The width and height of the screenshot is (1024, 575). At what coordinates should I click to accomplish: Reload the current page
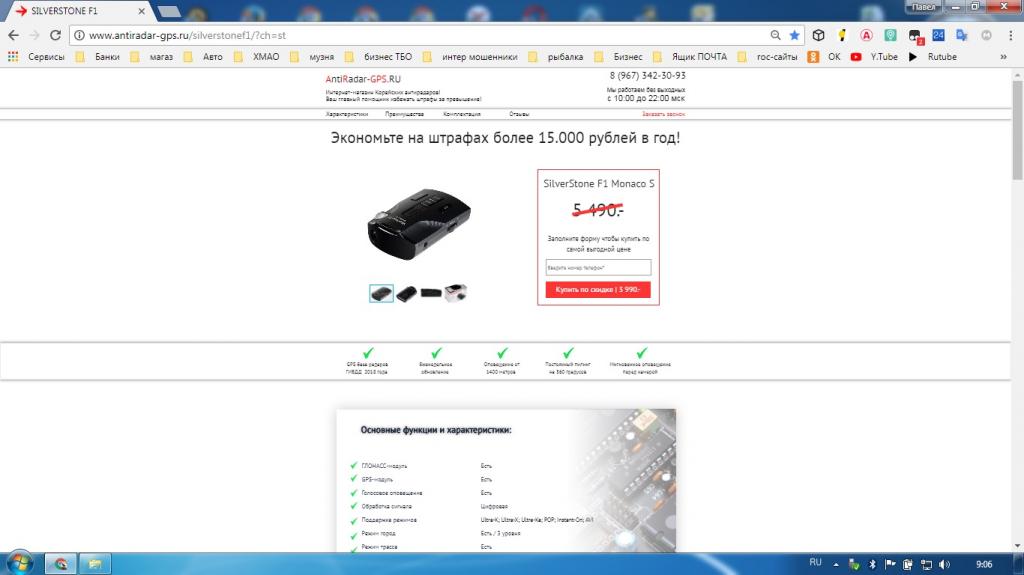[56, 35]
